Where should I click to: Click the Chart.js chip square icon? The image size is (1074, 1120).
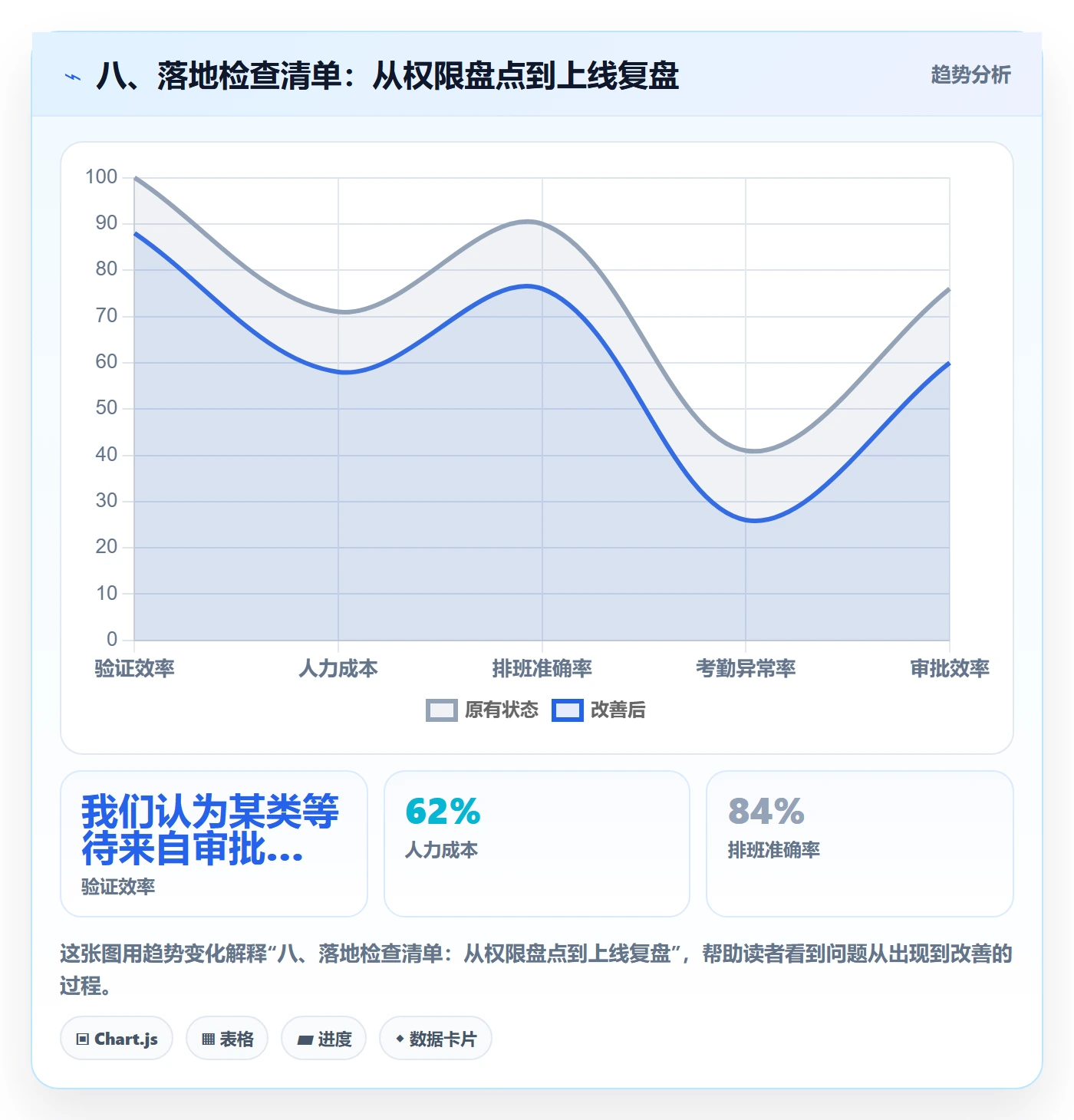click(x=83, y=1039)
